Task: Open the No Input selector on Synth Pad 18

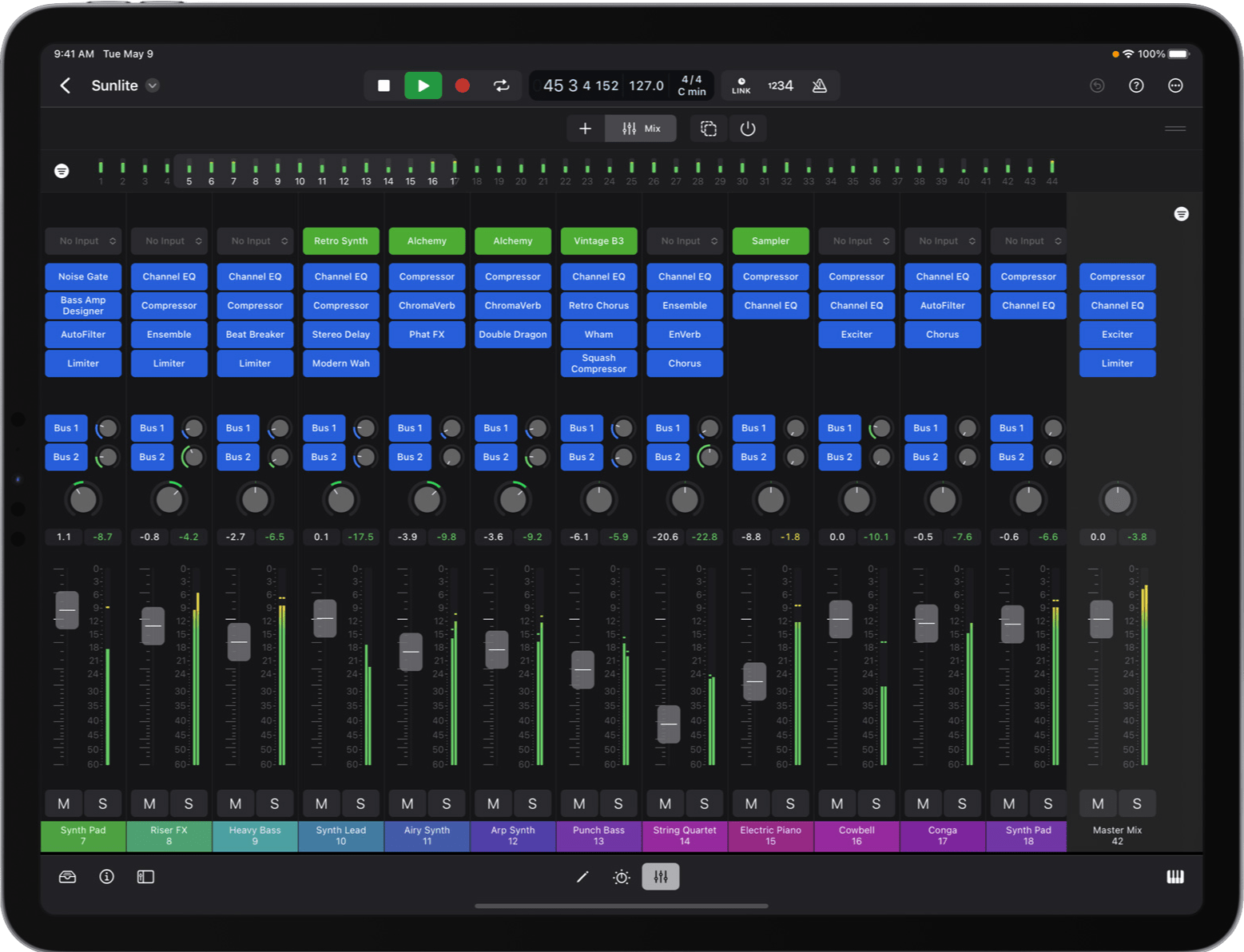Action: click(1029, 241)
